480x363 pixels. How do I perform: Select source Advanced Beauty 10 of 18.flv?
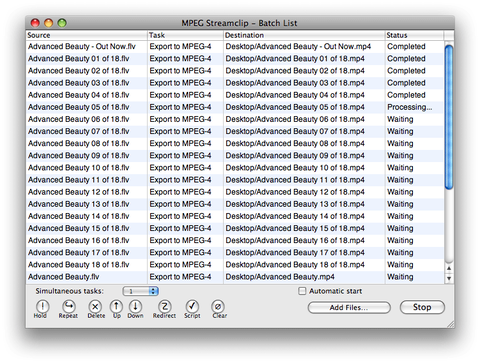point(79,168)
